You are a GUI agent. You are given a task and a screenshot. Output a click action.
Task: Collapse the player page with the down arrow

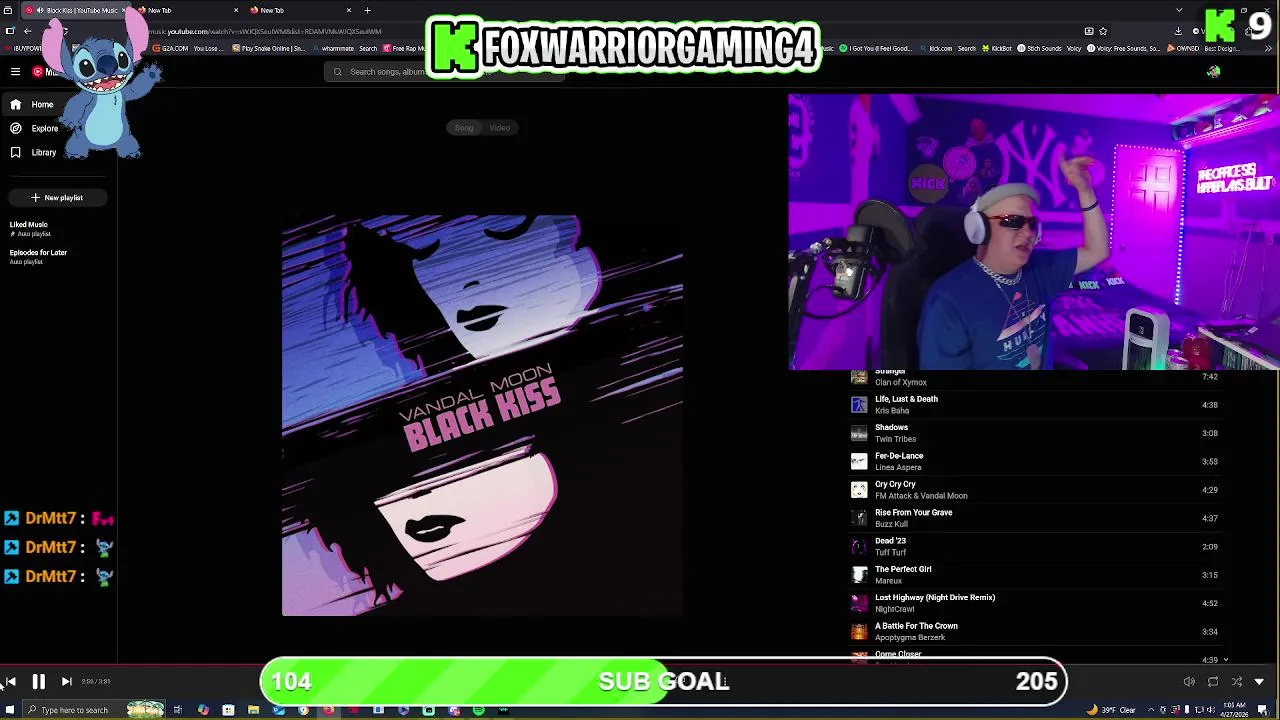coord(1259,682)
